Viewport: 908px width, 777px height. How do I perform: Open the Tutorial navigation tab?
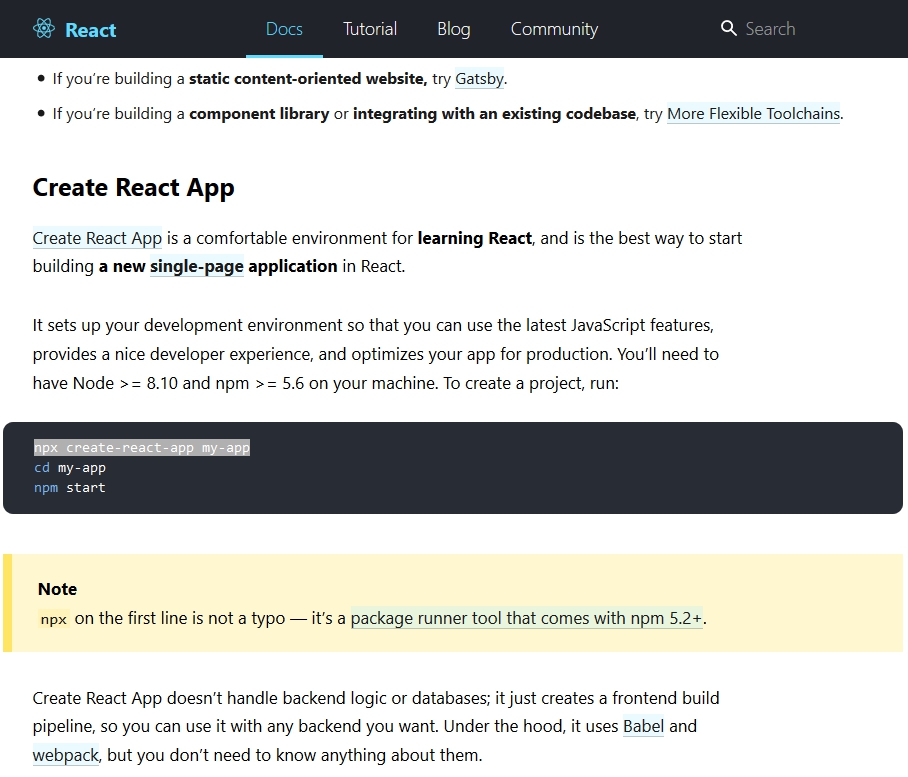pos(370,29)
